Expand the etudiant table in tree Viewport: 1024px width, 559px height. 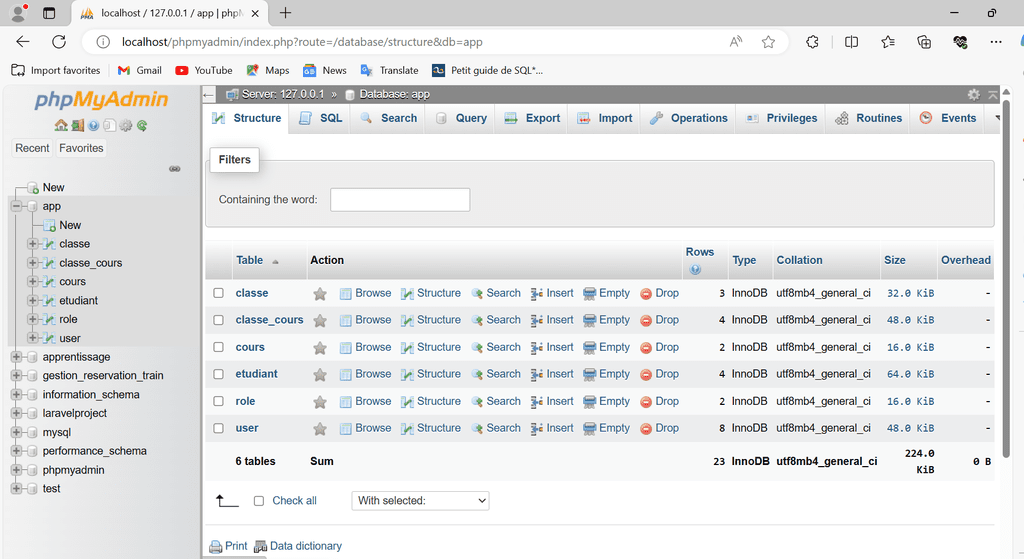click(x=32, y=300)
